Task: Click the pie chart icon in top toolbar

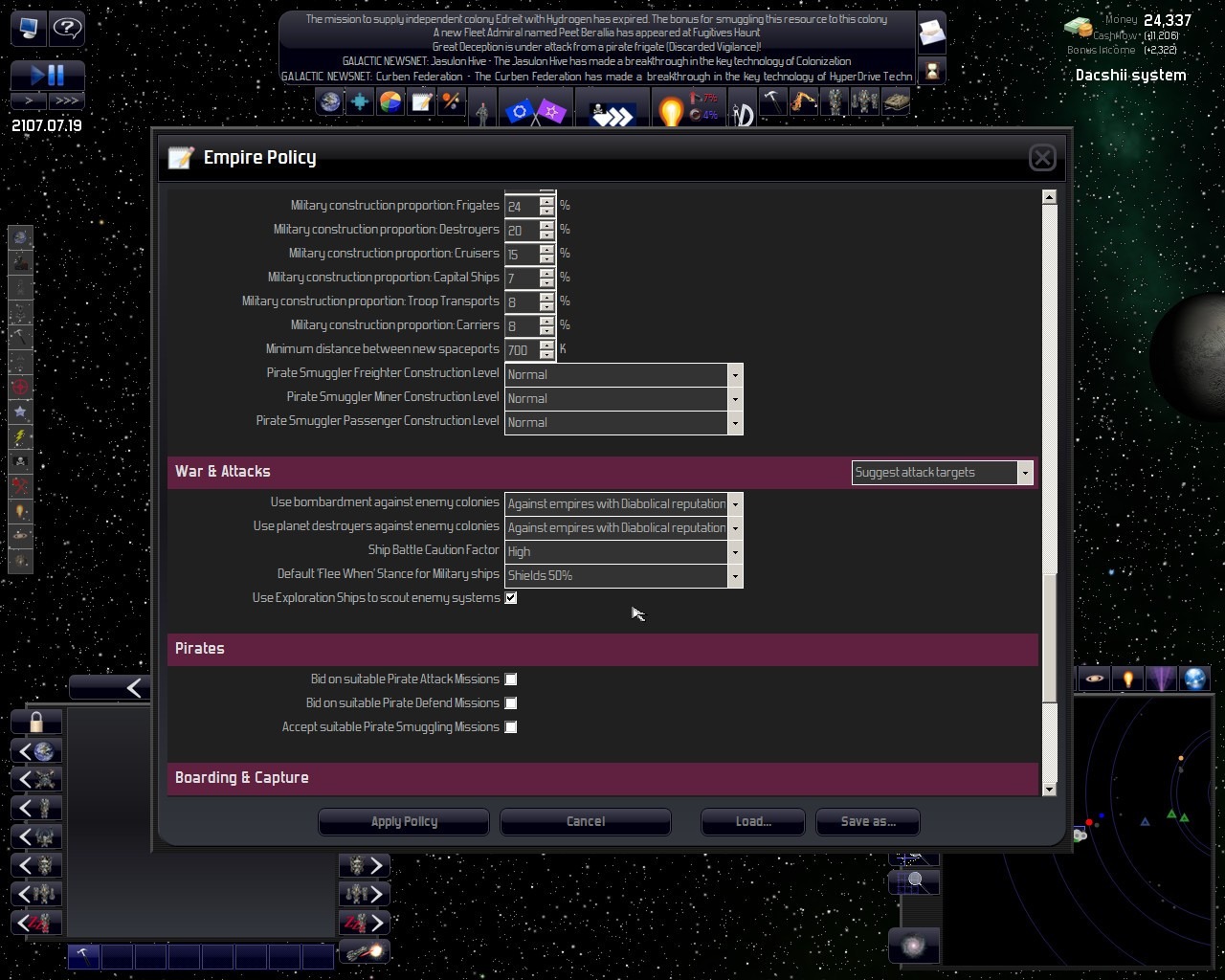Action: pyautogui.click(x=390, y=102)
